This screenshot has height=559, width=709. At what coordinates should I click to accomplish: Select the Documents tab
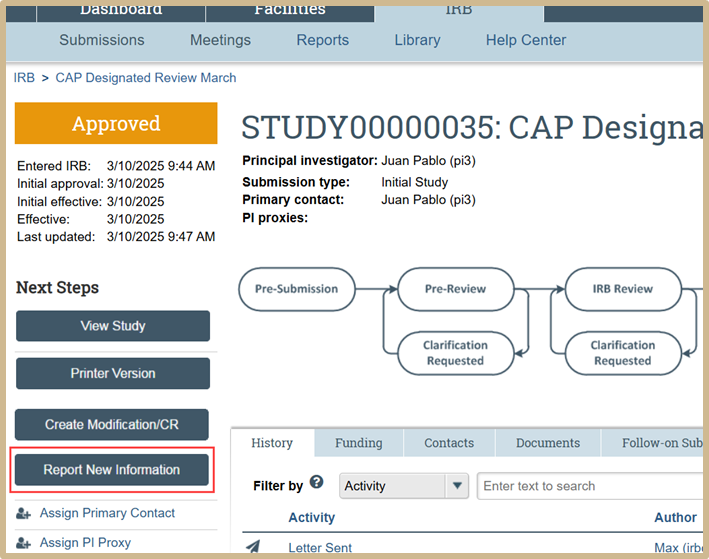(x=547, y=443)
